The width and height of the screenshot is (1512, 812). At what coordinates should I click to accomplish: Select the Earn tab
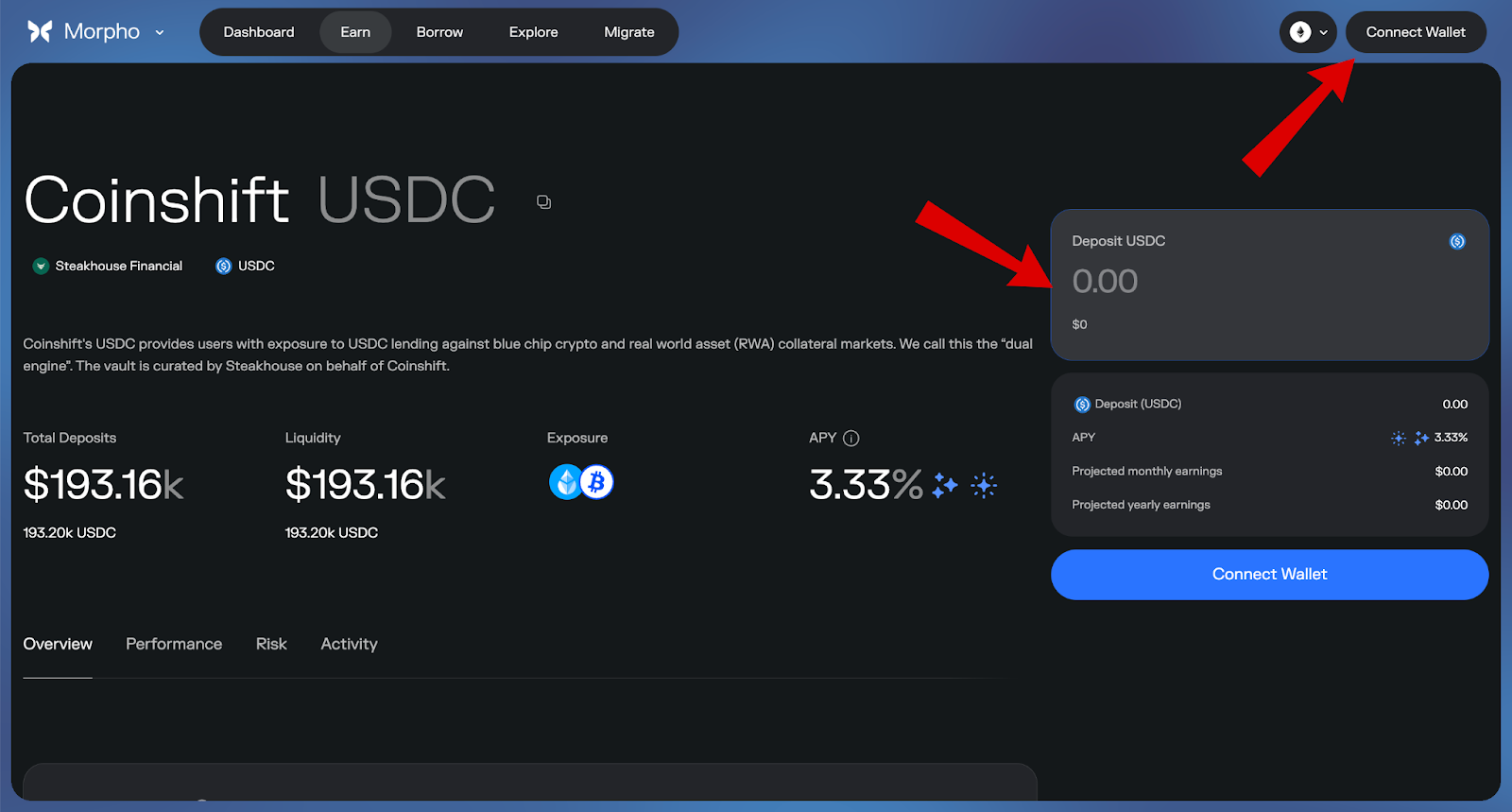coord(355,32)
